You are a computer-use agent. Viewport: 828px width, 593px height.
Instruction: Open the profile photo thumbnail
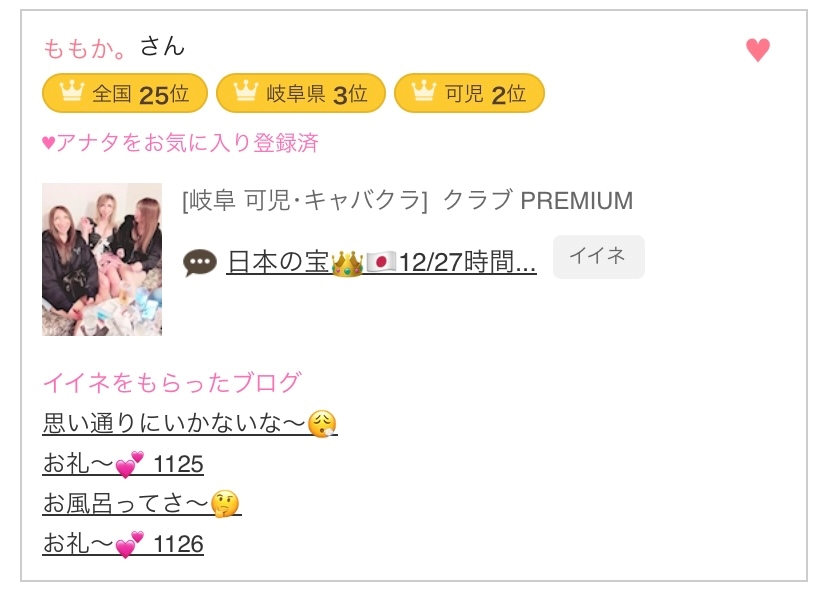102,259
